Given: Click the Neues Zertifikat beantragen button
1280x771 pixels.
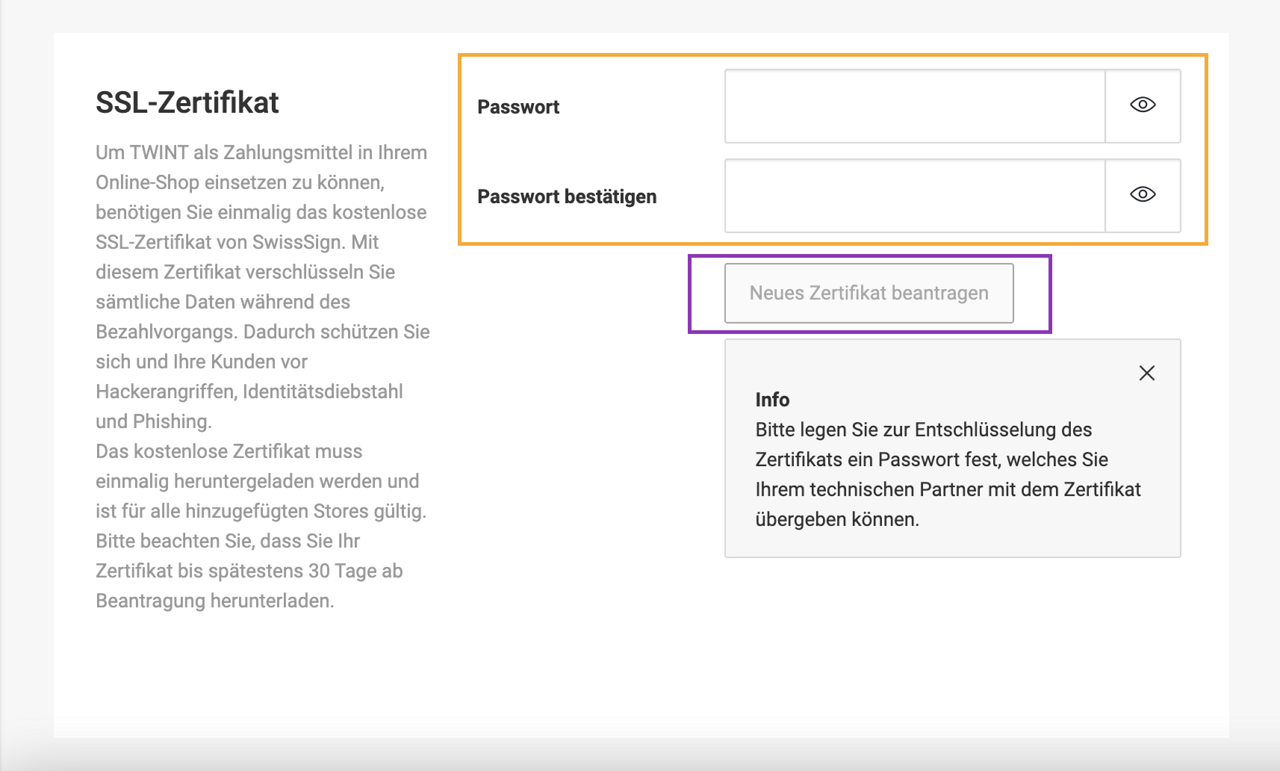Looking at the screenshot, I should pyautogui.click(x=869, y=293).
